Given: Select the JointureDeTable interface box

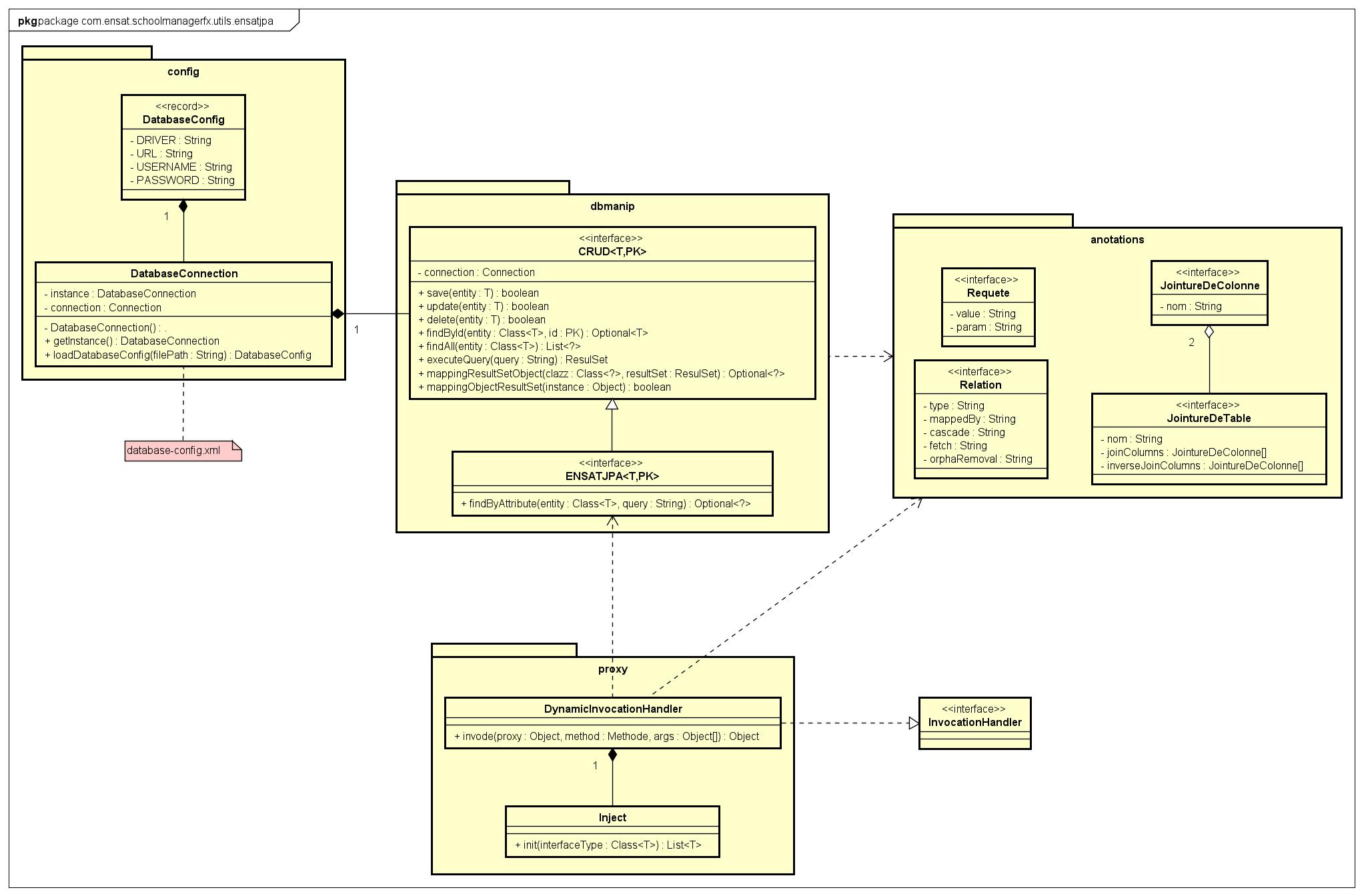Looking at the screenshot, I should 1209,419.
